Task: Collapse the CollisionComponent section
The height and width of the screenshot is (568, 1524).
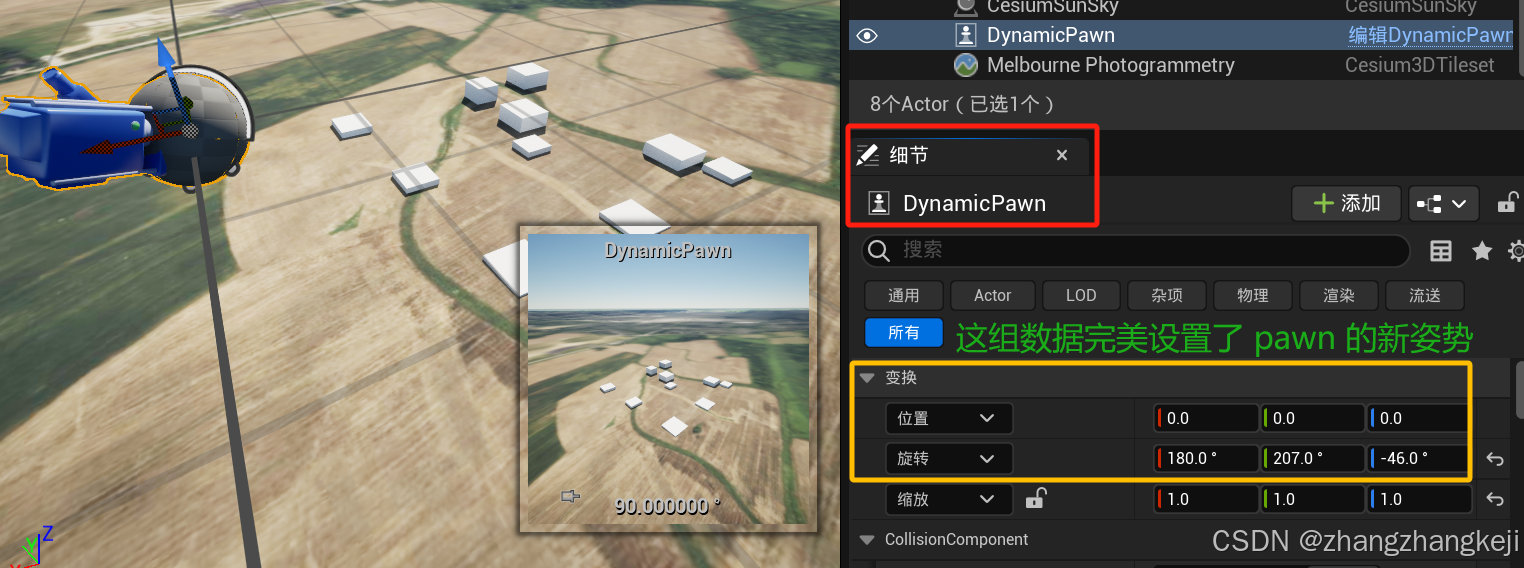Action: pyautogui.click(x=867, y=540)
